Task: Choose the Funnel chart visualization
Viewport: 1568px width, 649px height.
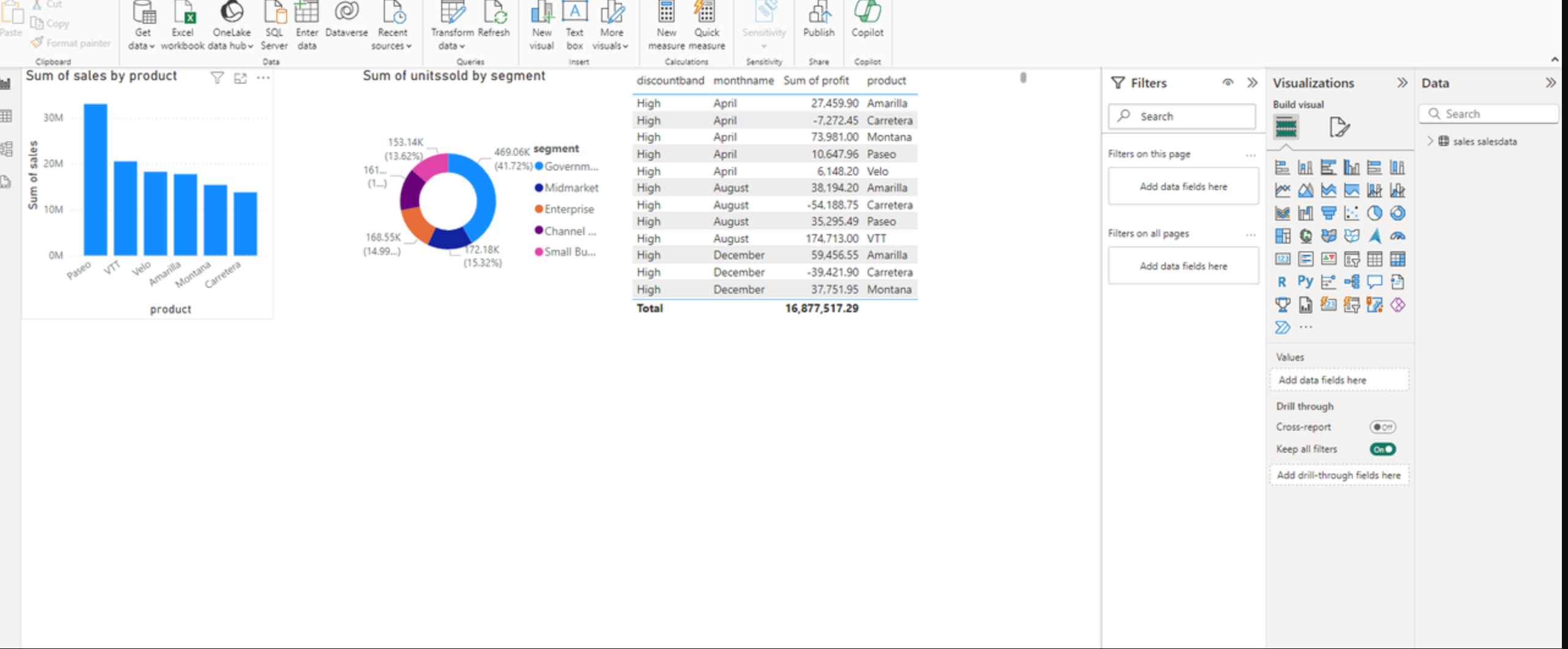Action: (1328, 213)
